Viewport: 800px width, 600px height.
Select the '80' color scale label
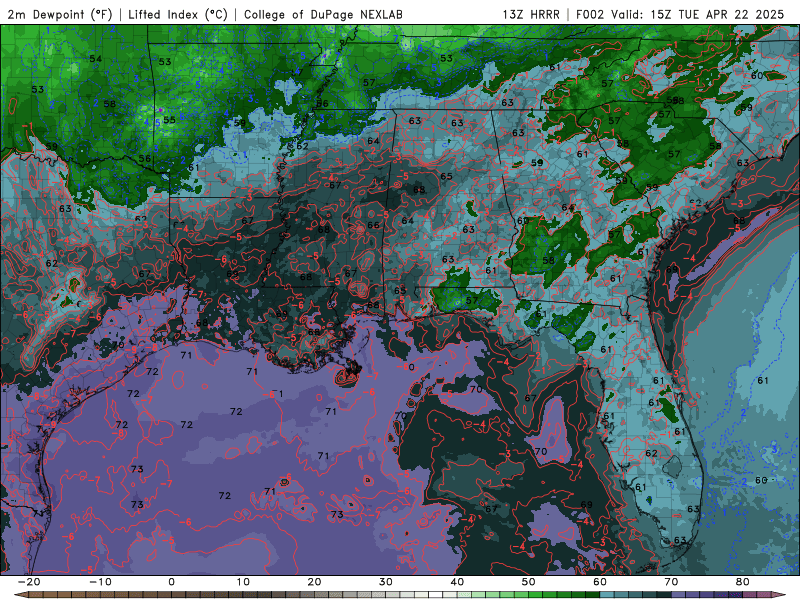pyautogui.click(x=743, y=582)
